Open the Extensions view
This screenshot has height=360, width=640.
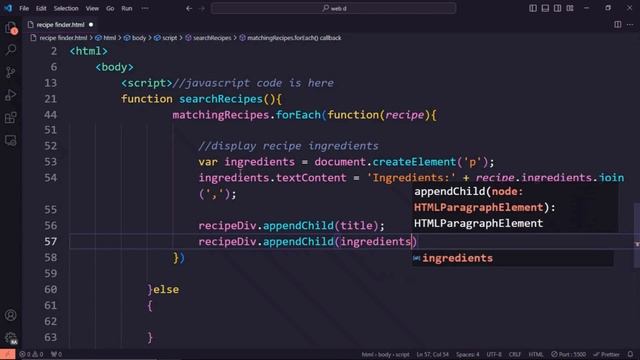[x=11, y=118]
